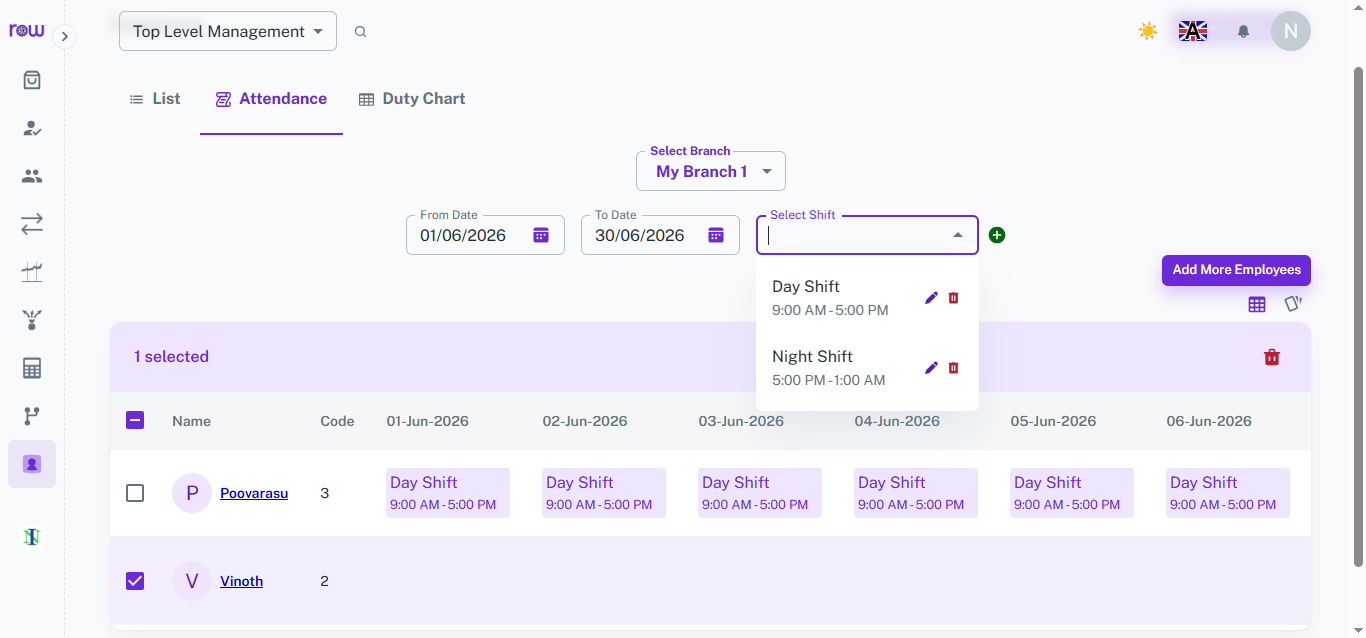Click Add More Employees button
This screenshot has width=1366, height=638.
(1236, 270)
